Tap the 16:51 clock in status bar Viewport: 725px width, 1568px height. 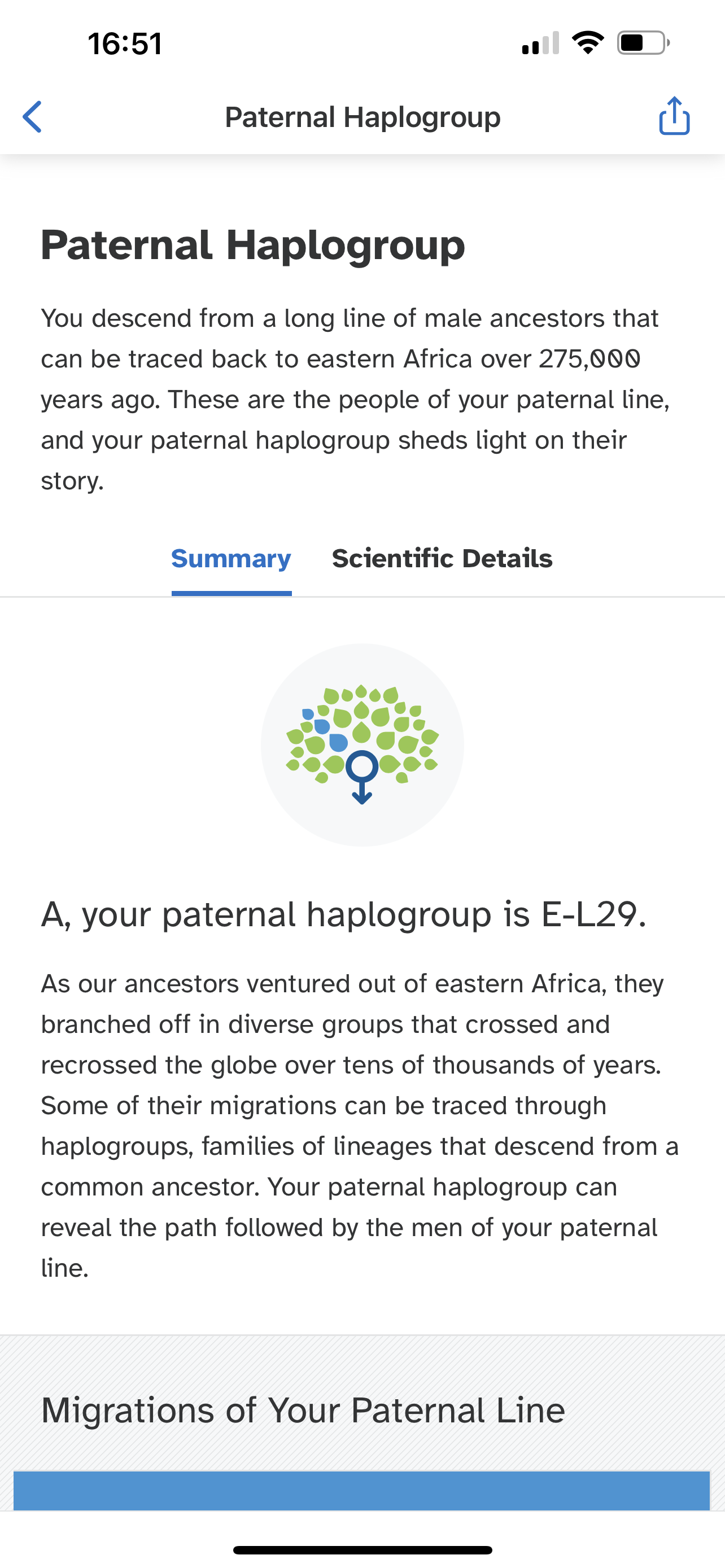tap(125, 44)
